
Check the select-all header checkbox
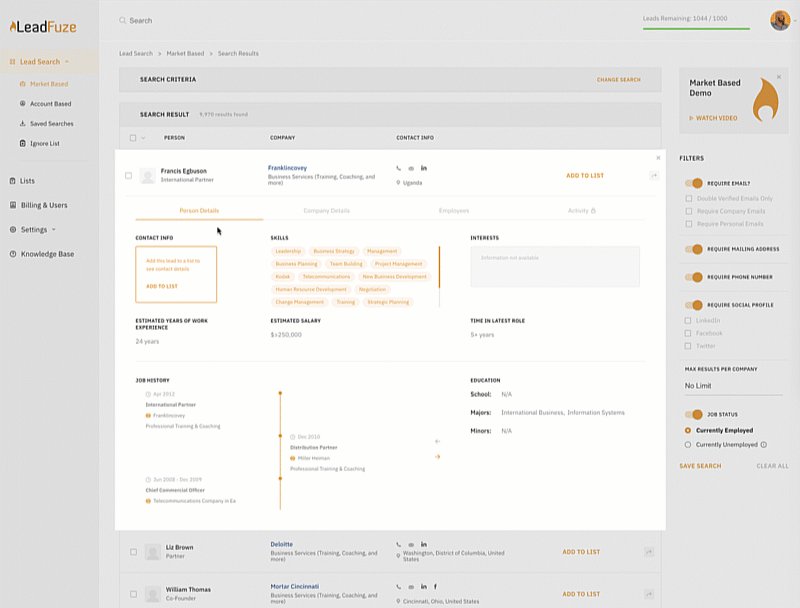[133, 138]
